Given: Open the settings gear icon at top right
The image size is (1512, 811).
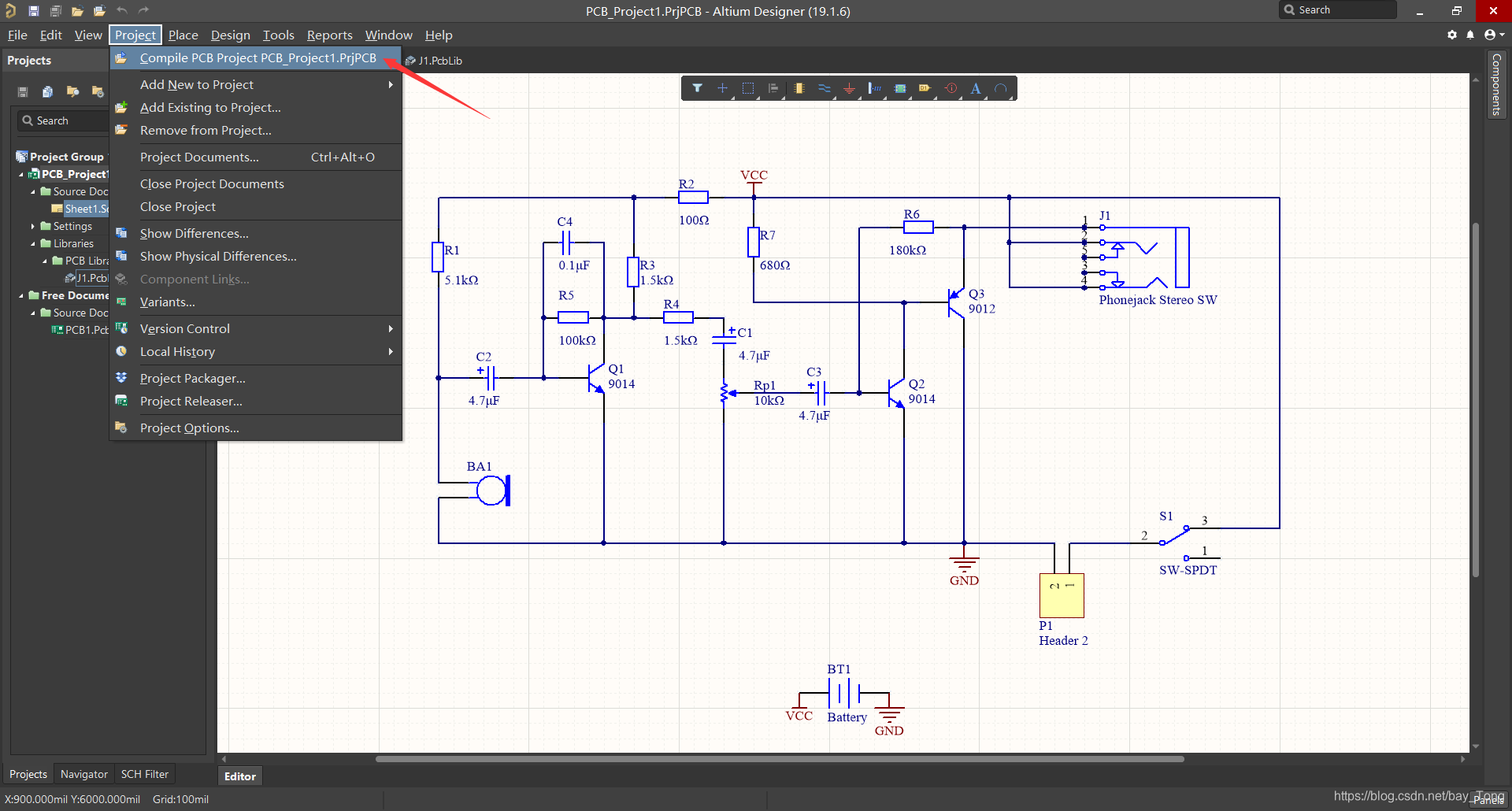Looking at the screenshot, I should tap(1452, 35).
